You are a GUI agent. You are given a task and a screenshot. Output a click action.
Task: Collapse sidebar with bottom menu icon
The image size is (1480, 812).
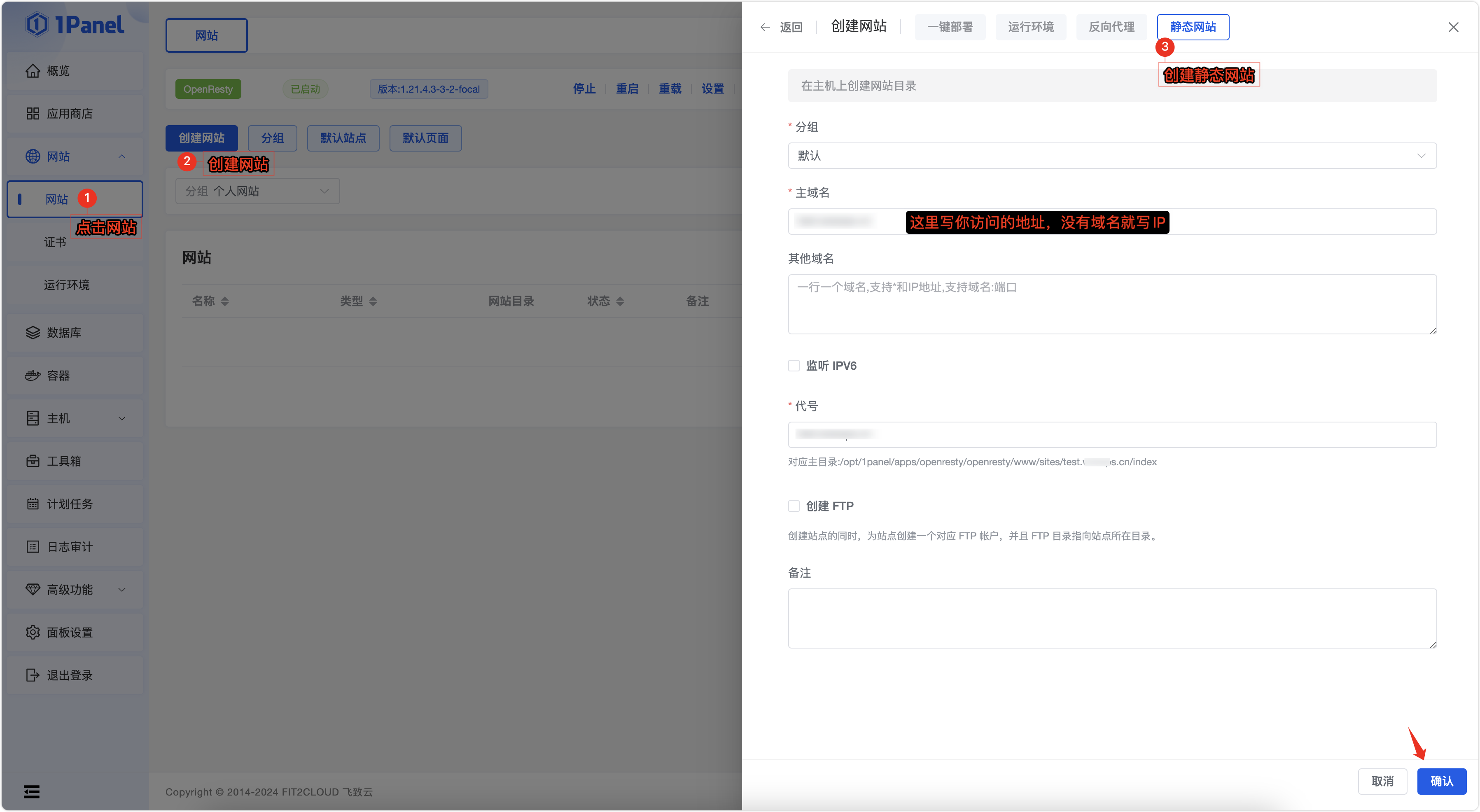click(x=32, y=792)
